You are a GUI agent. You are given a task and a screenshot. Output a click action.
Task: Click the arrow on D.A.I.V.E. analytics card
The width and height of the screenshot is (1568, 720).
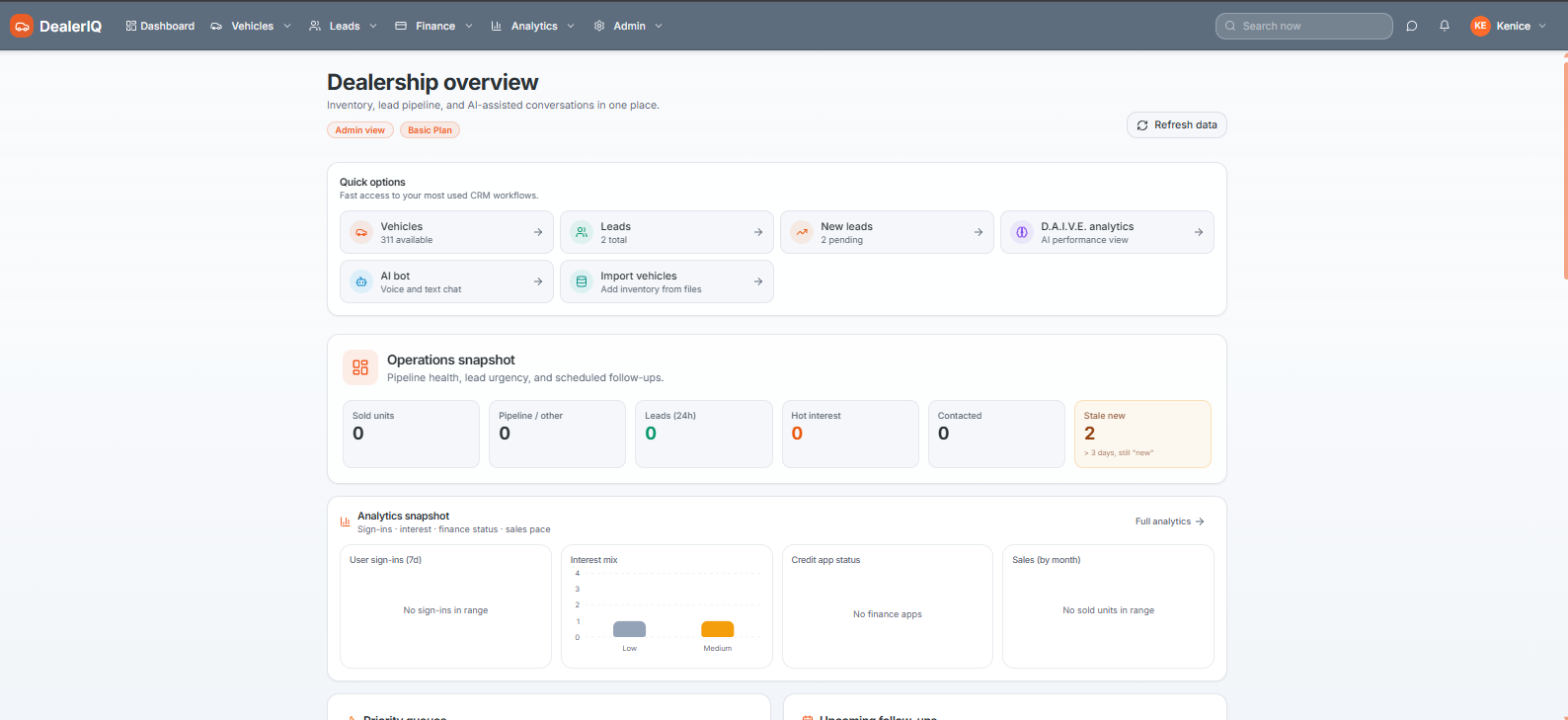[x=1199, y=232]
